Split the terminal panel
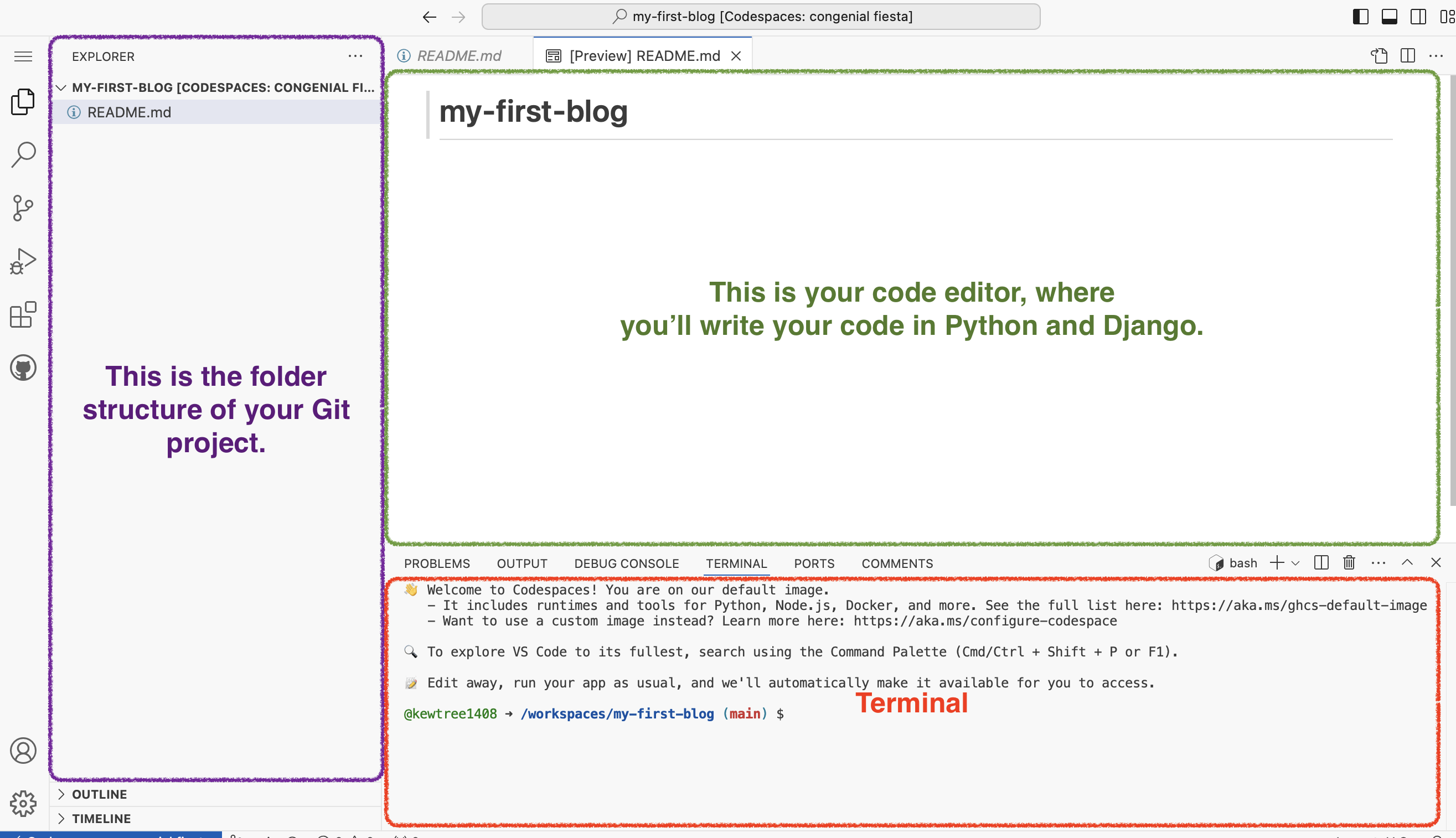The width and height of the screenshot is (1456, 838). (1321, 562)
